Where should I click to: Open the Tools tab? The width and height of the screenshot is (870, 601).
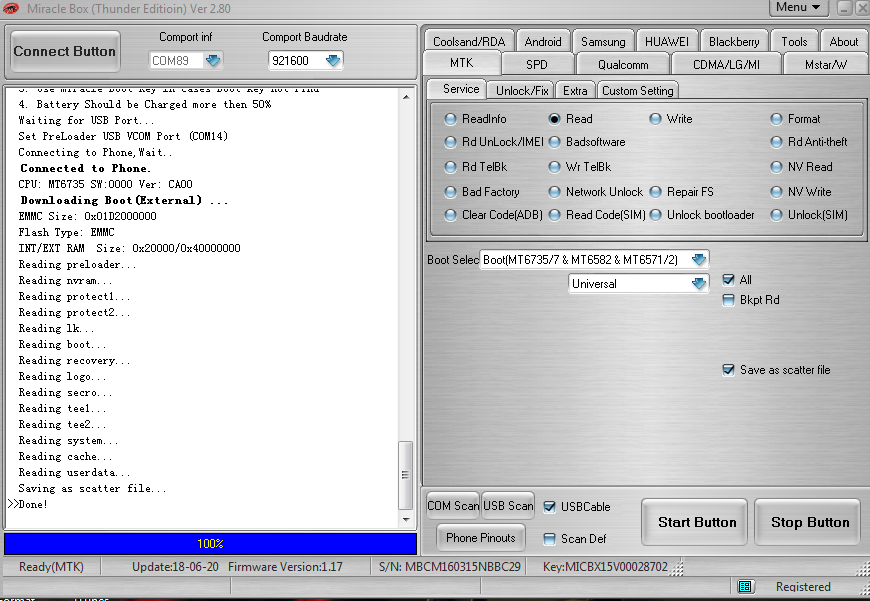coord(794,42)
